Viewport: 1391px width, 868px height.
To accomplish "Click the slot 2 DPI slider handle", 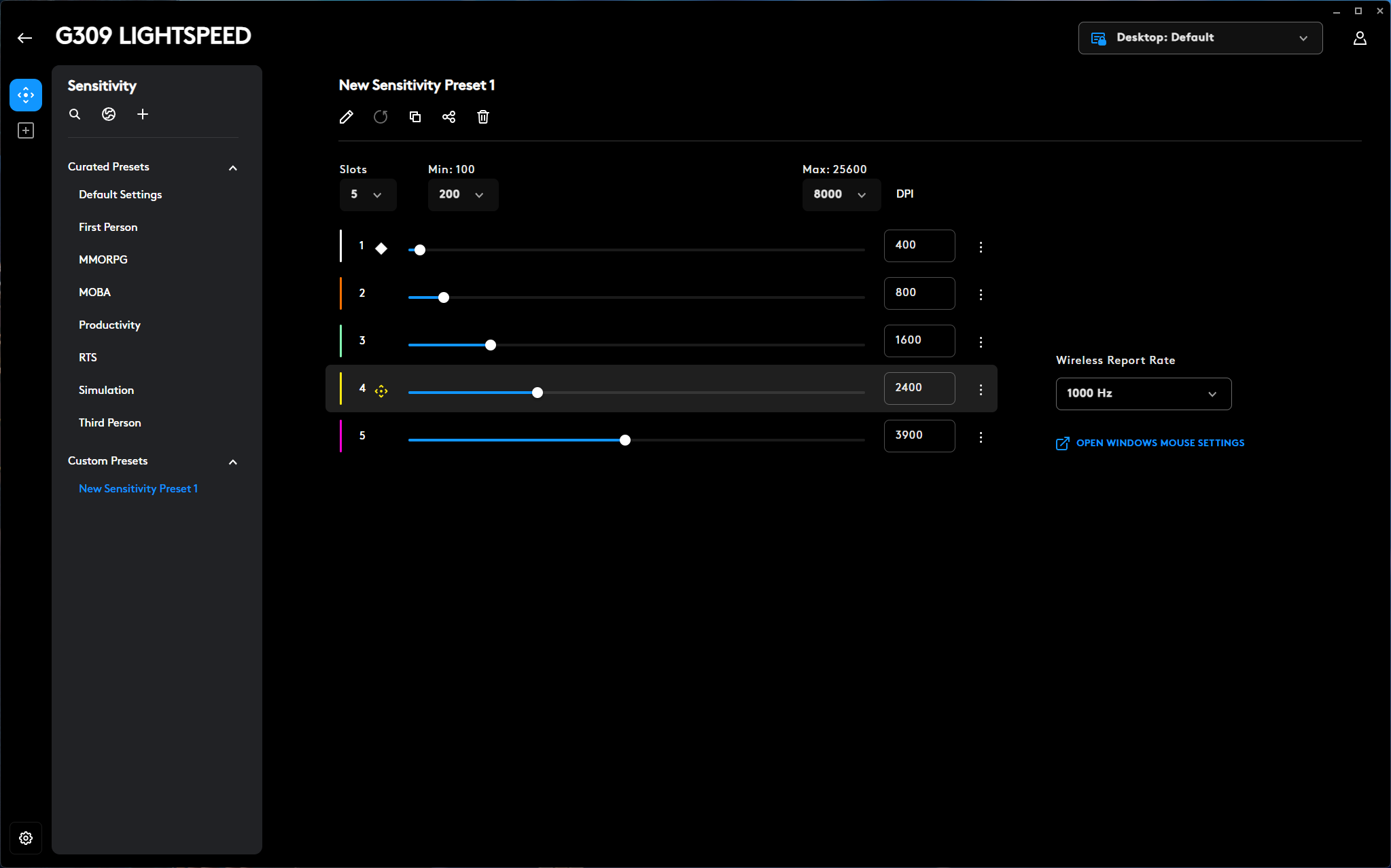I will click(444, 297).
